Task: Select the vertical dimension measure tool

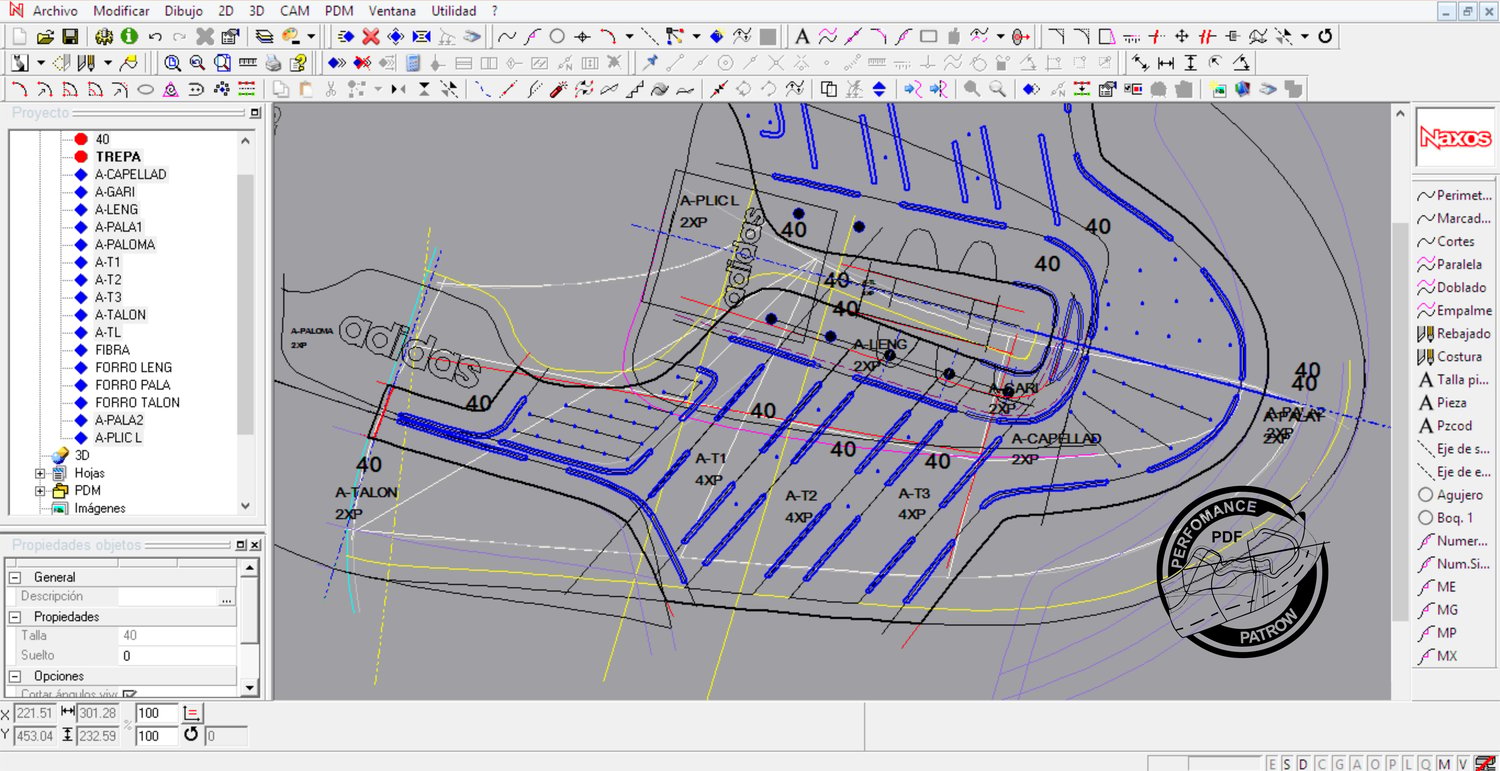Action: pos(1190,63)
